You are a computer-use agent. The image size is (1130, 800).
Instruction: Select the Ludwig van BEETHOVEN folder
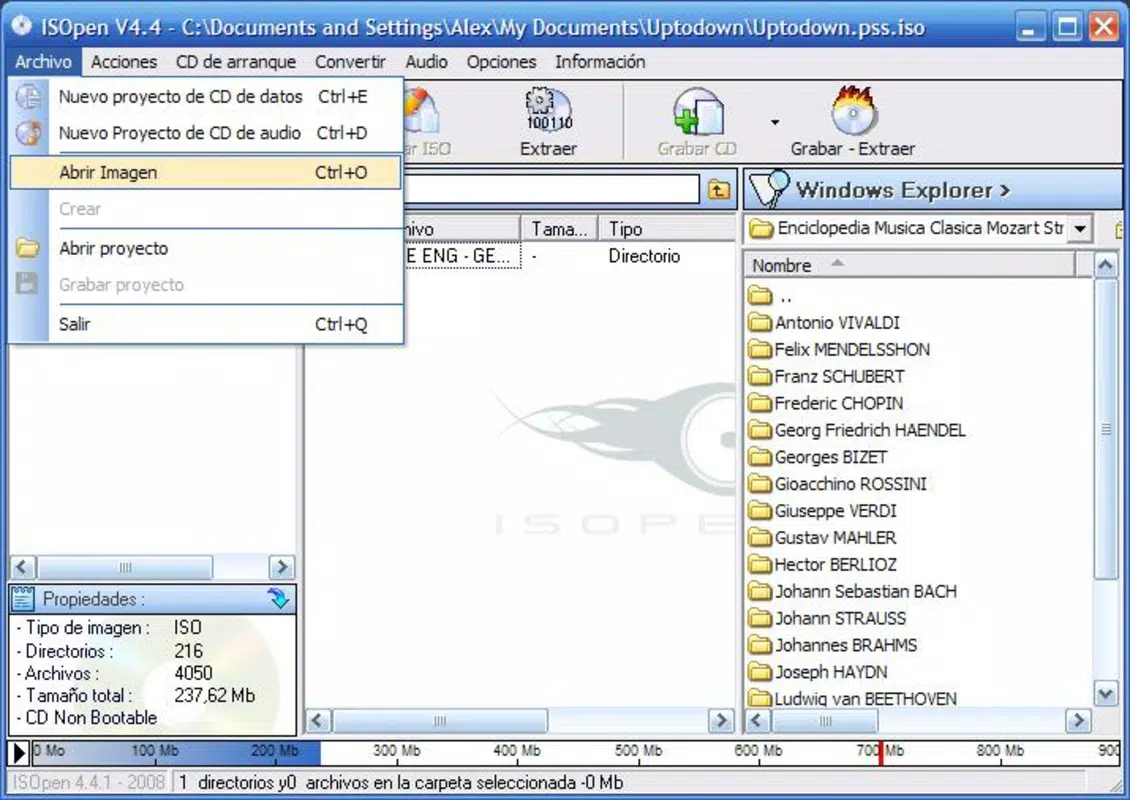pyautogui.click(x=853, y=698)
